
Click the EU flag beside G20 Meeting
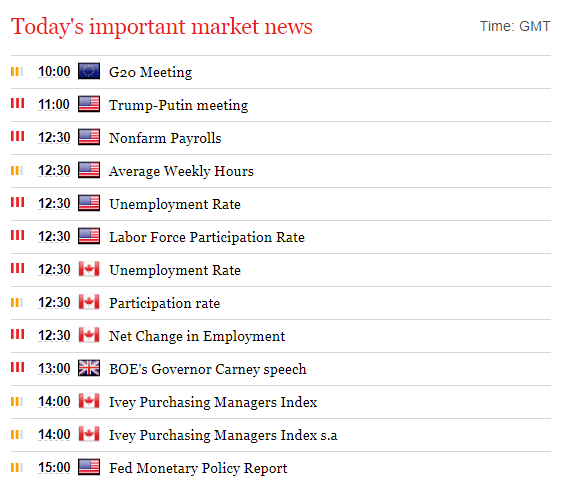[x=89, y=71]
